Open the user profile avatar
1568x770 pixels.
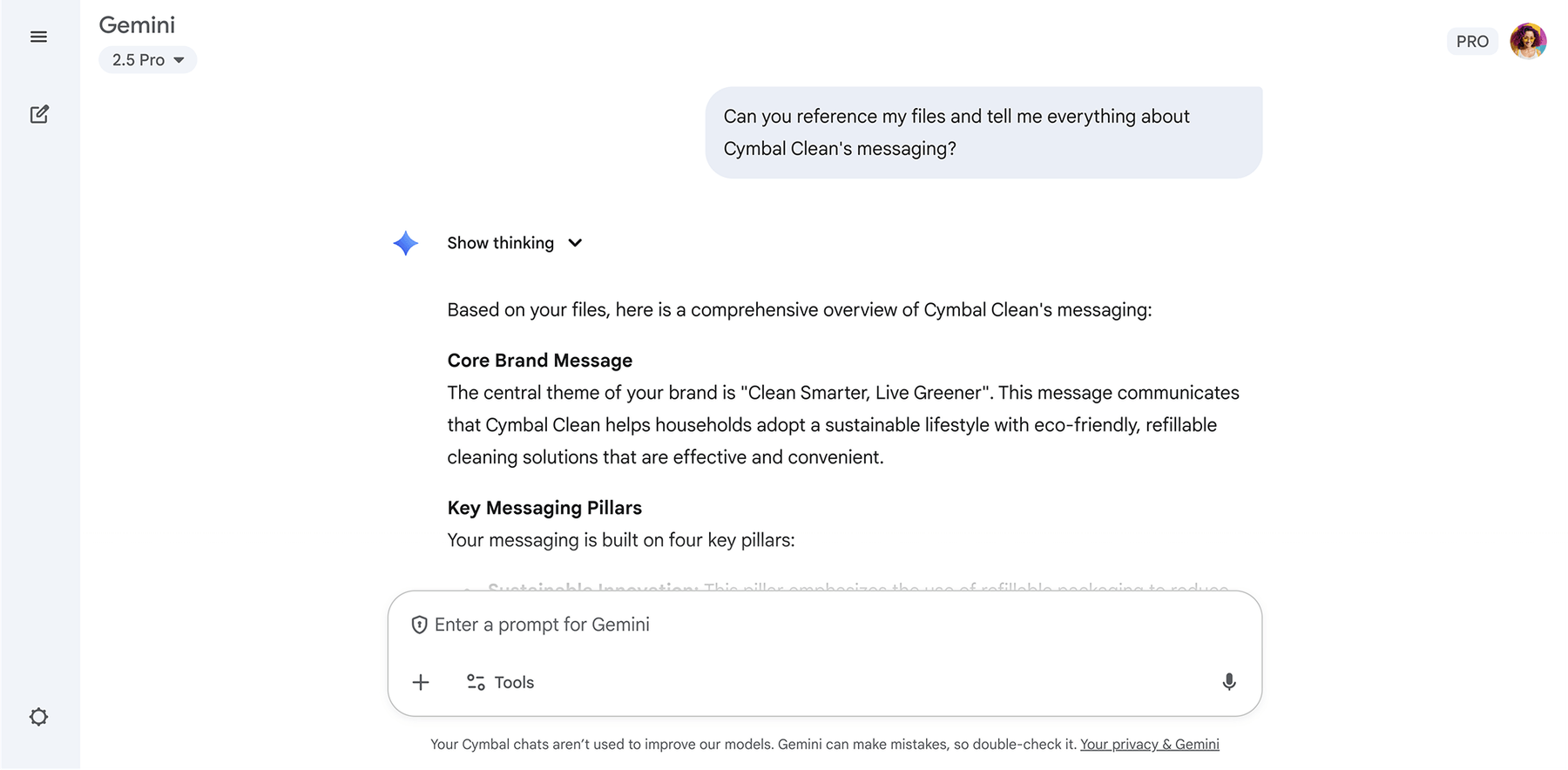[x=1528, y=41]
